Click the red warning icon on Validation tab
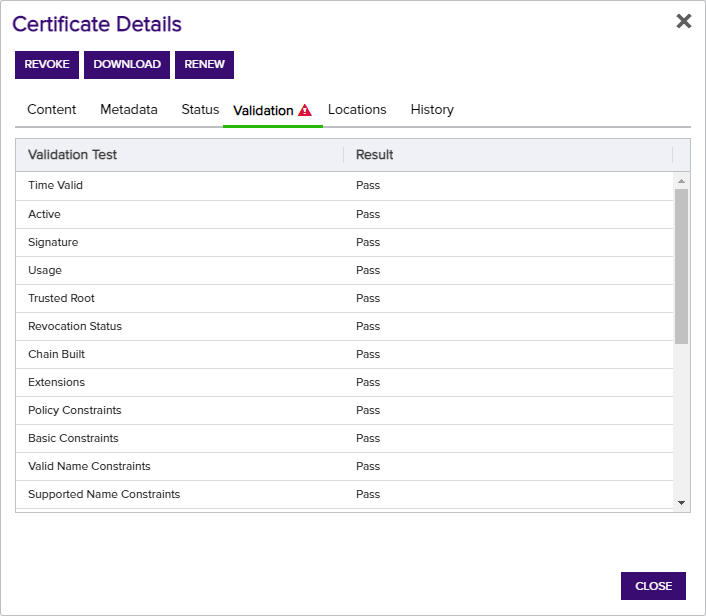 tap(305, 110)
